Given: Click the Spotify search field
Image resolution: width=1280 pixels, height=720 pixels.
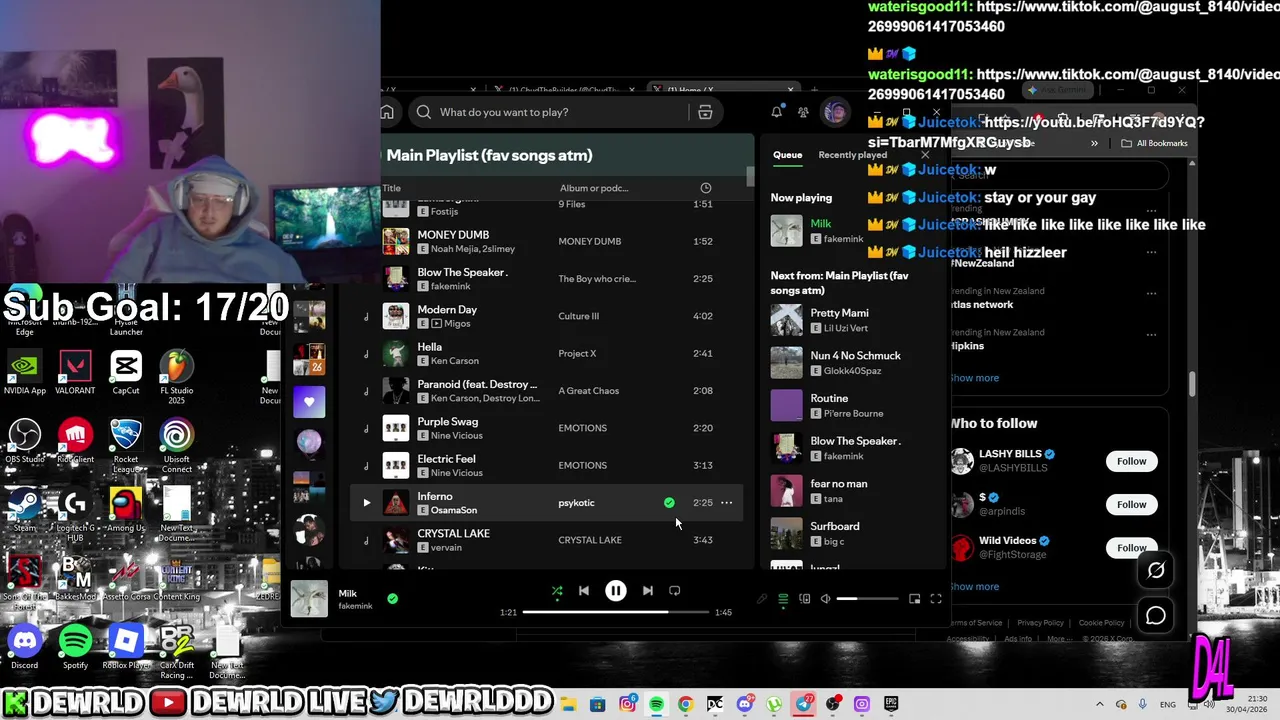Looking at the screenshot, I should click(x=553, y=112).
